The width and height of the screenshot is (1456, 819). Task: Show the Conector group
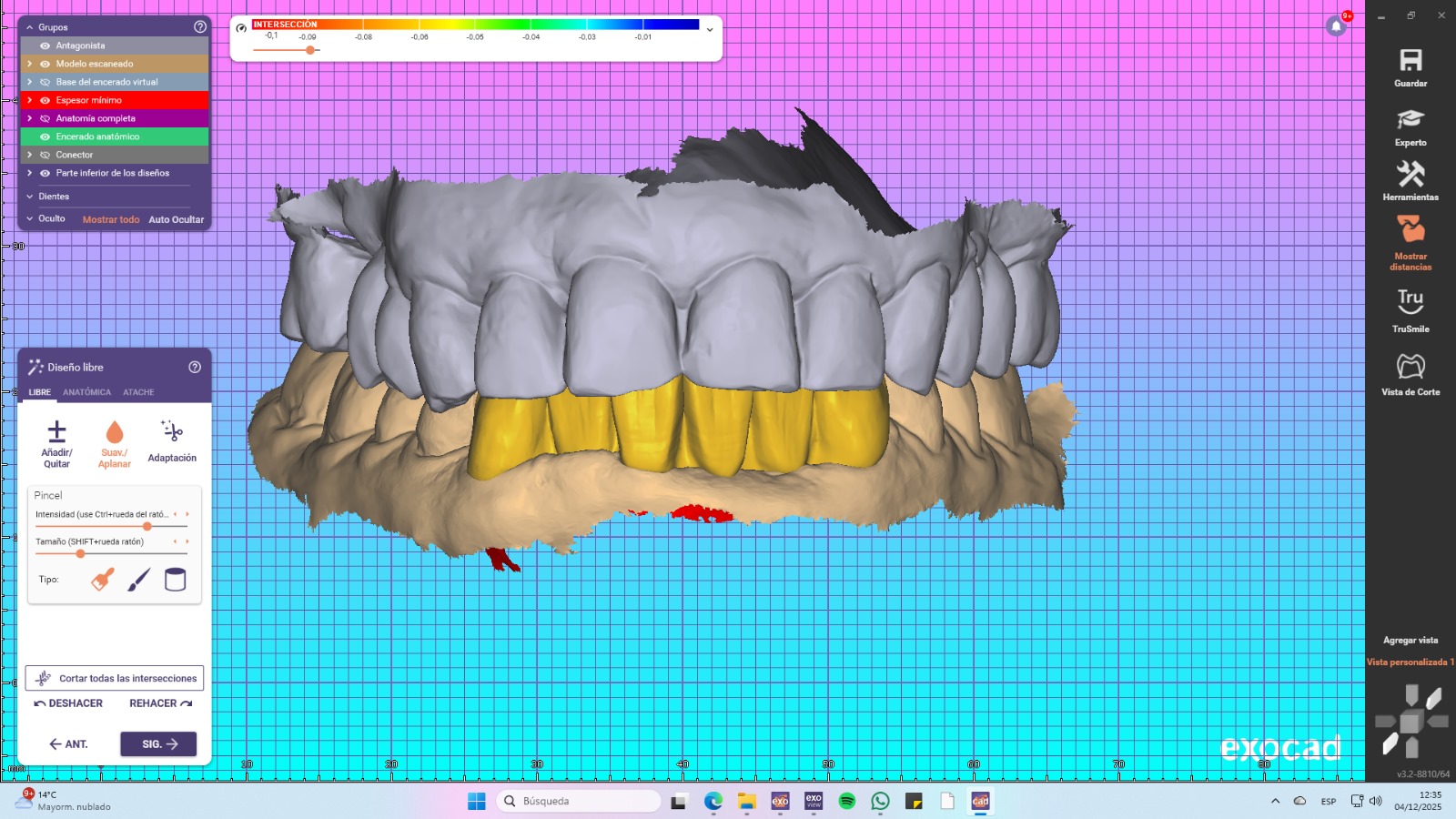pyautogui.click(x=45, y=155)
